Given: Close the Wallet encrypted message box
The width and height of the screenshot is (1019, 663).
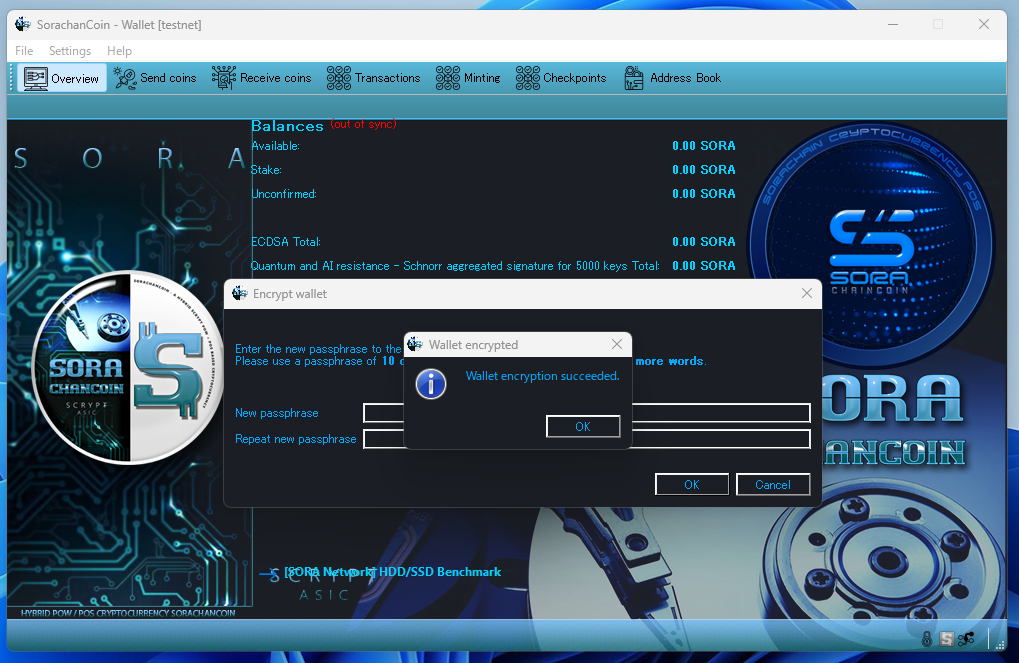Looking at the screenshot, I should [x=617, y=345].
